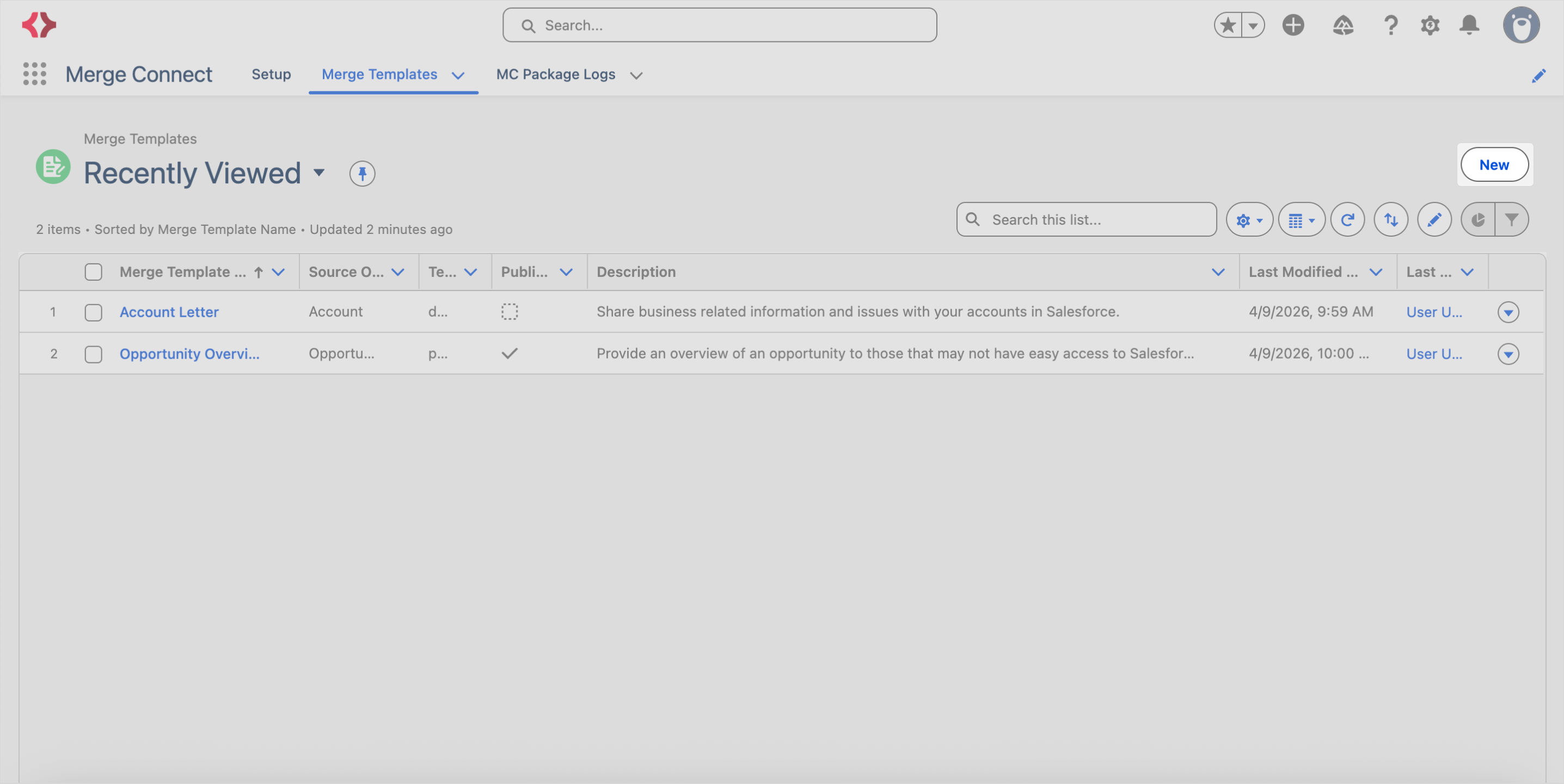Open the Setup gear icon in header
The height and width of the screenshot is (784, 1564).
pos(1430,25)
